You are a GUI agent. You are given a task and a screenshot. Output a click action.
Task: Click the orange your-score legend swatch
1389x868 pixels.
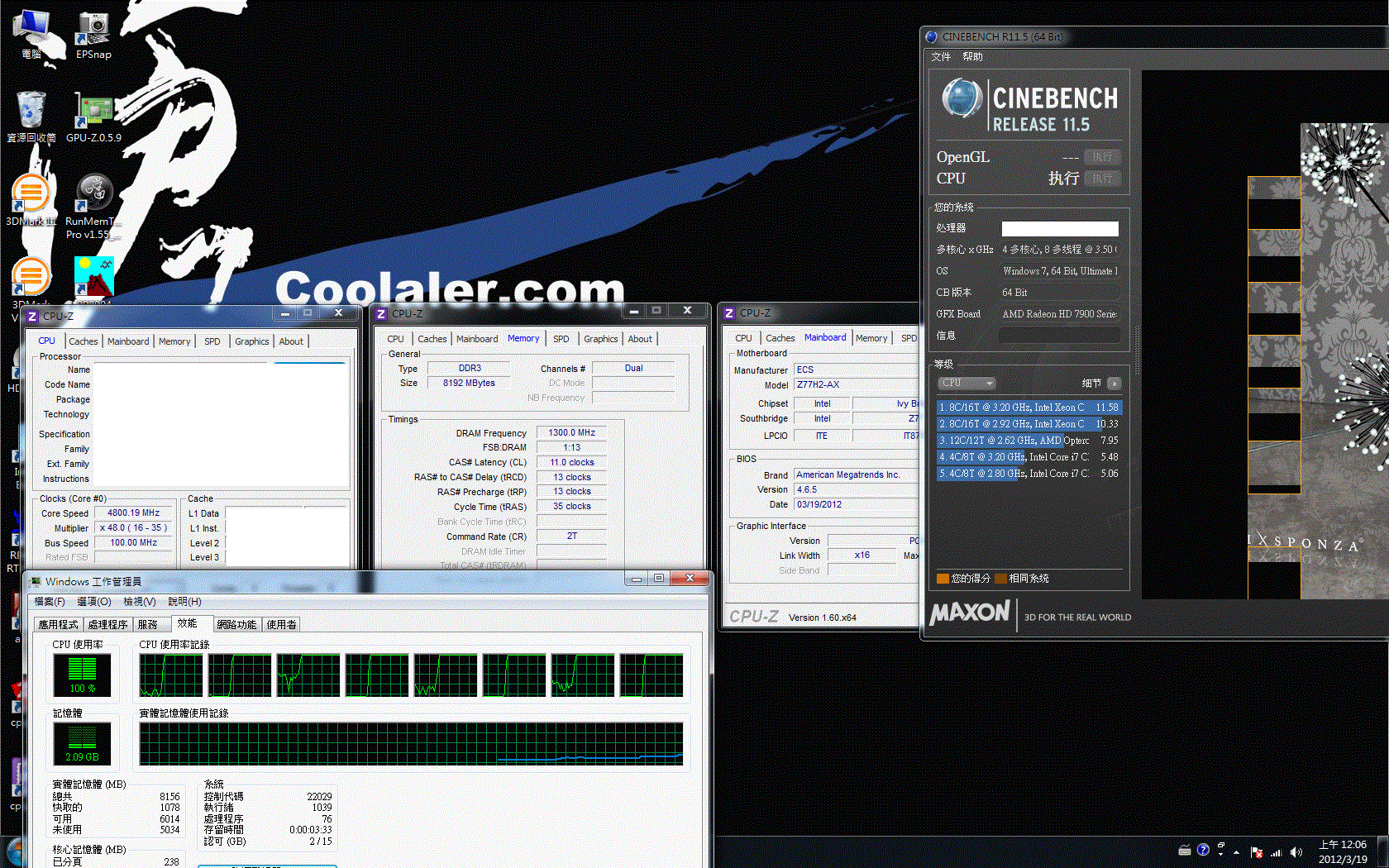pyautogui.click(x=943, y=579)
